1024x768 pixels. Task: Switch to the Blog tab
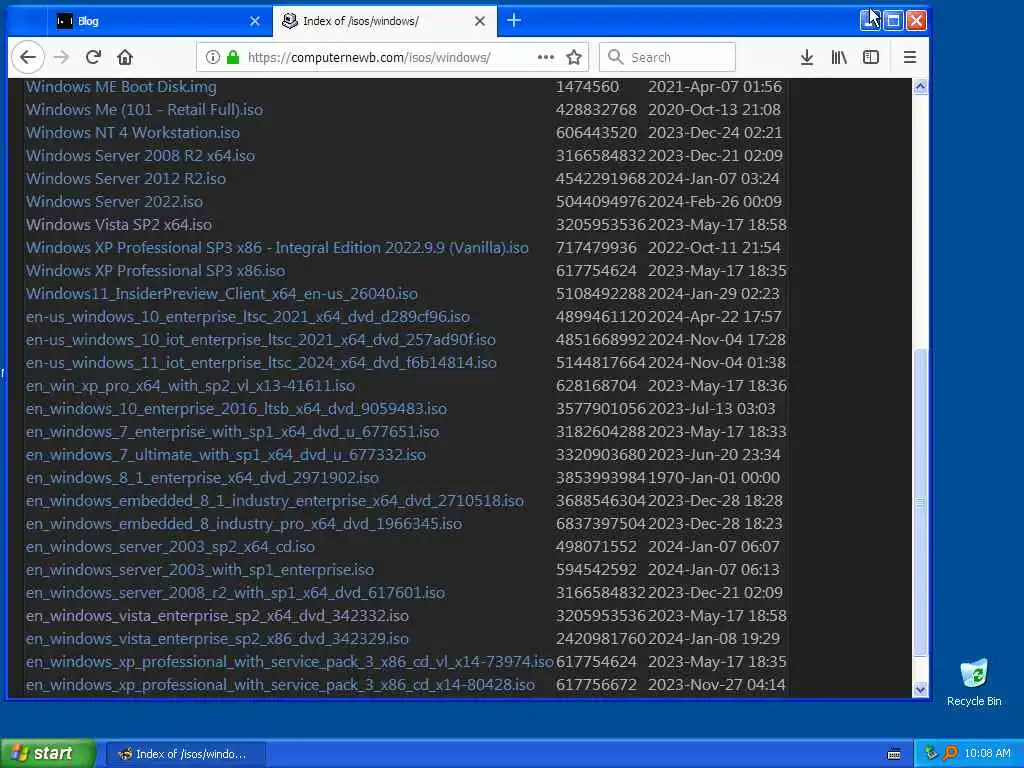tap(159, 21)
